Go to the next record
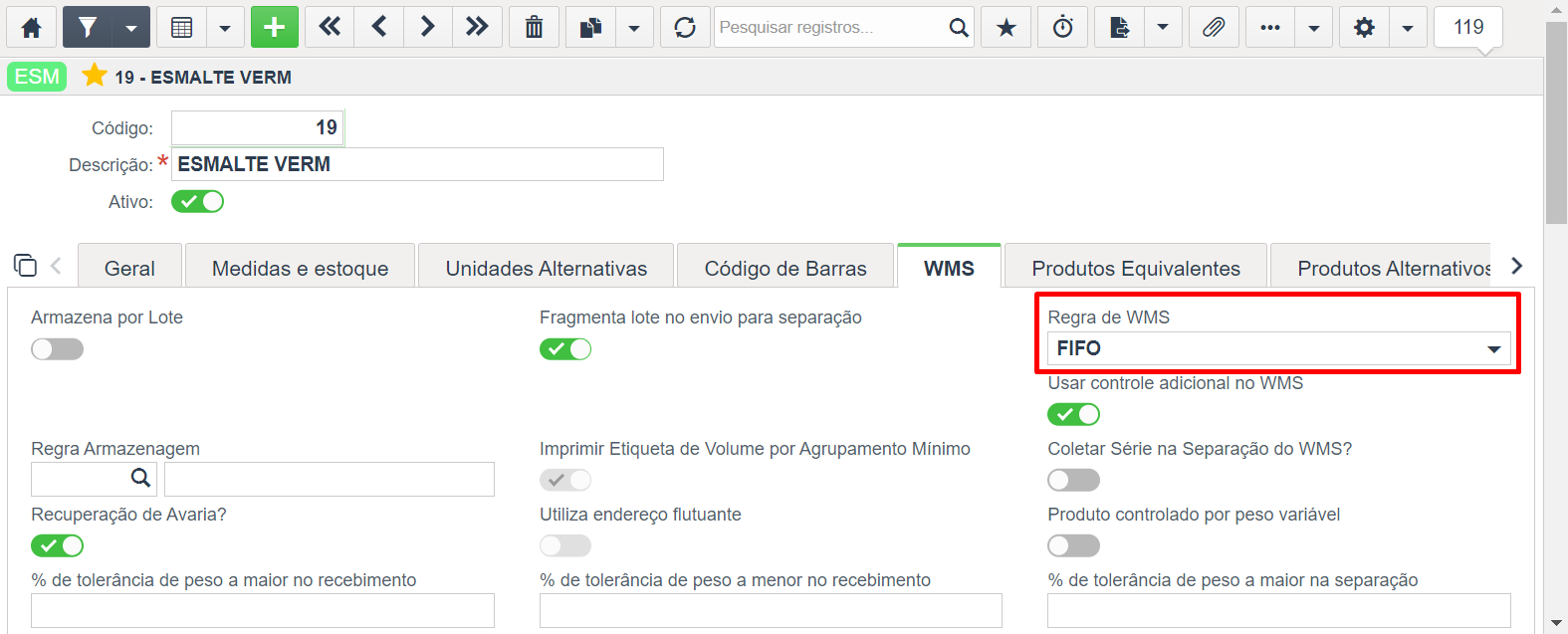The image size is (1568, 634). pos(428,27)
